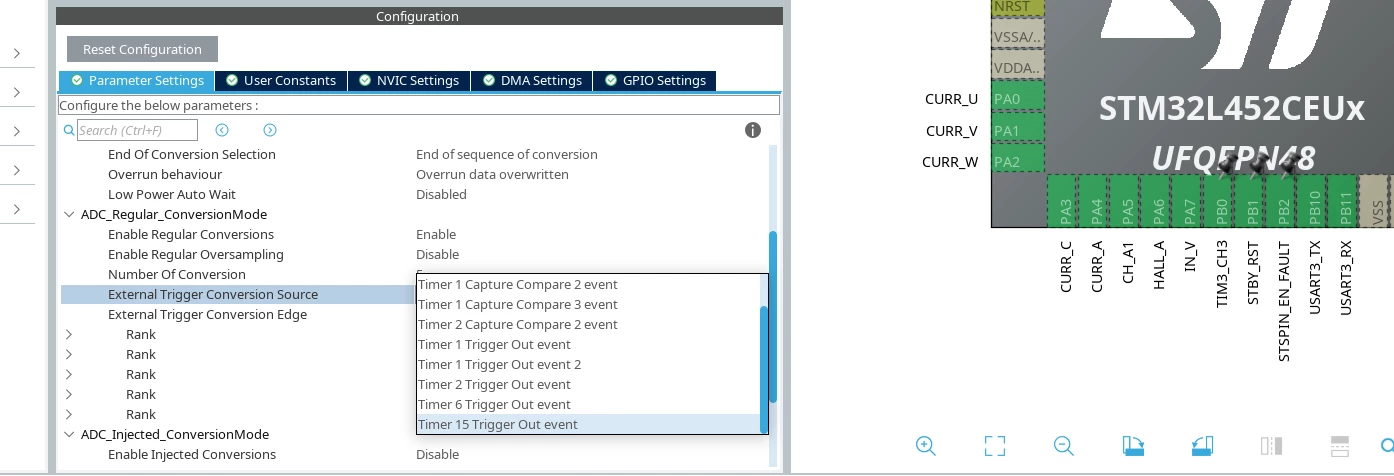Switch to the GPIO Settings tab
The height and width of the screenshot is (476, 1394).
coord(655,81)
